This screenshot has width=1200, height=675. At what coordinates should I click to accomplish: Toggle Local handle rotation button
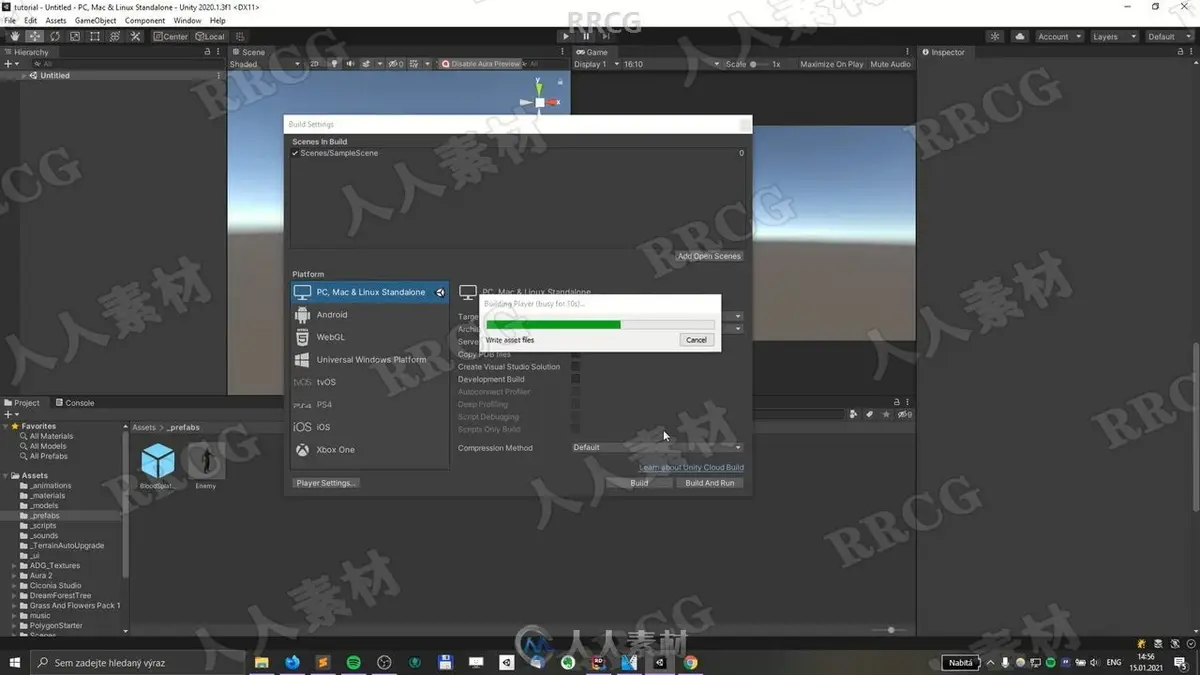click(211, 36)
